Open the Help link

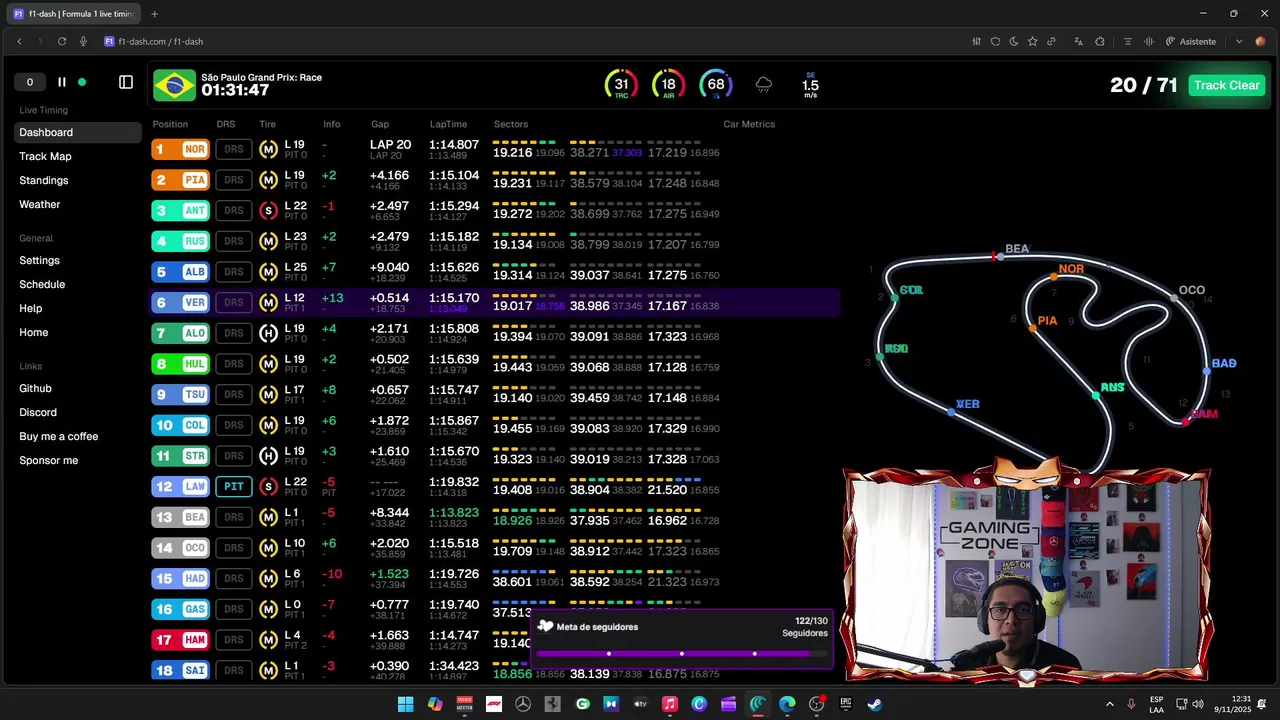click(x=31, y=308)
